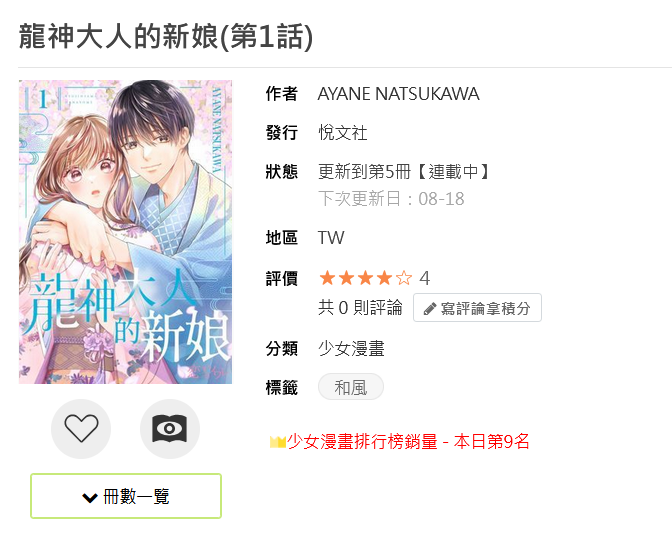This screenshot has width=672, height=540.
Task: Open author AYANE NATSUKAWA link
Action: [399, 94]
